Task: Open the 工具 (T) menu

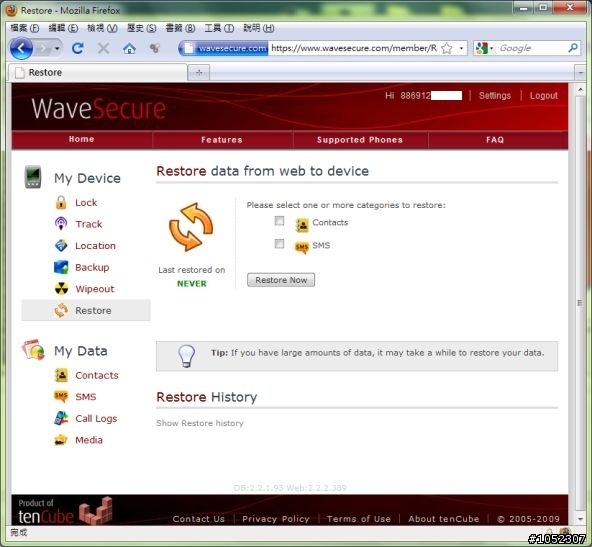Action: click(219, 28)
